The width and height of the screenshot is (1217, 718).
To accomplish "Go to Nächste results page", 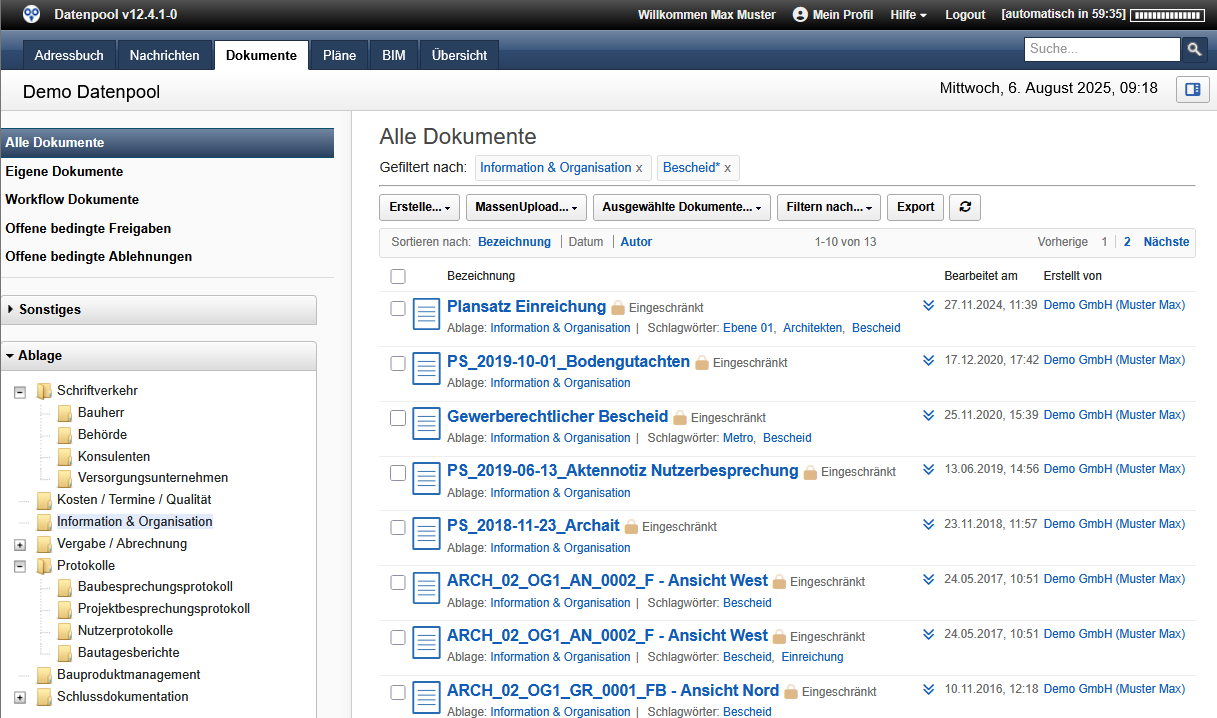I will 1166,242.
